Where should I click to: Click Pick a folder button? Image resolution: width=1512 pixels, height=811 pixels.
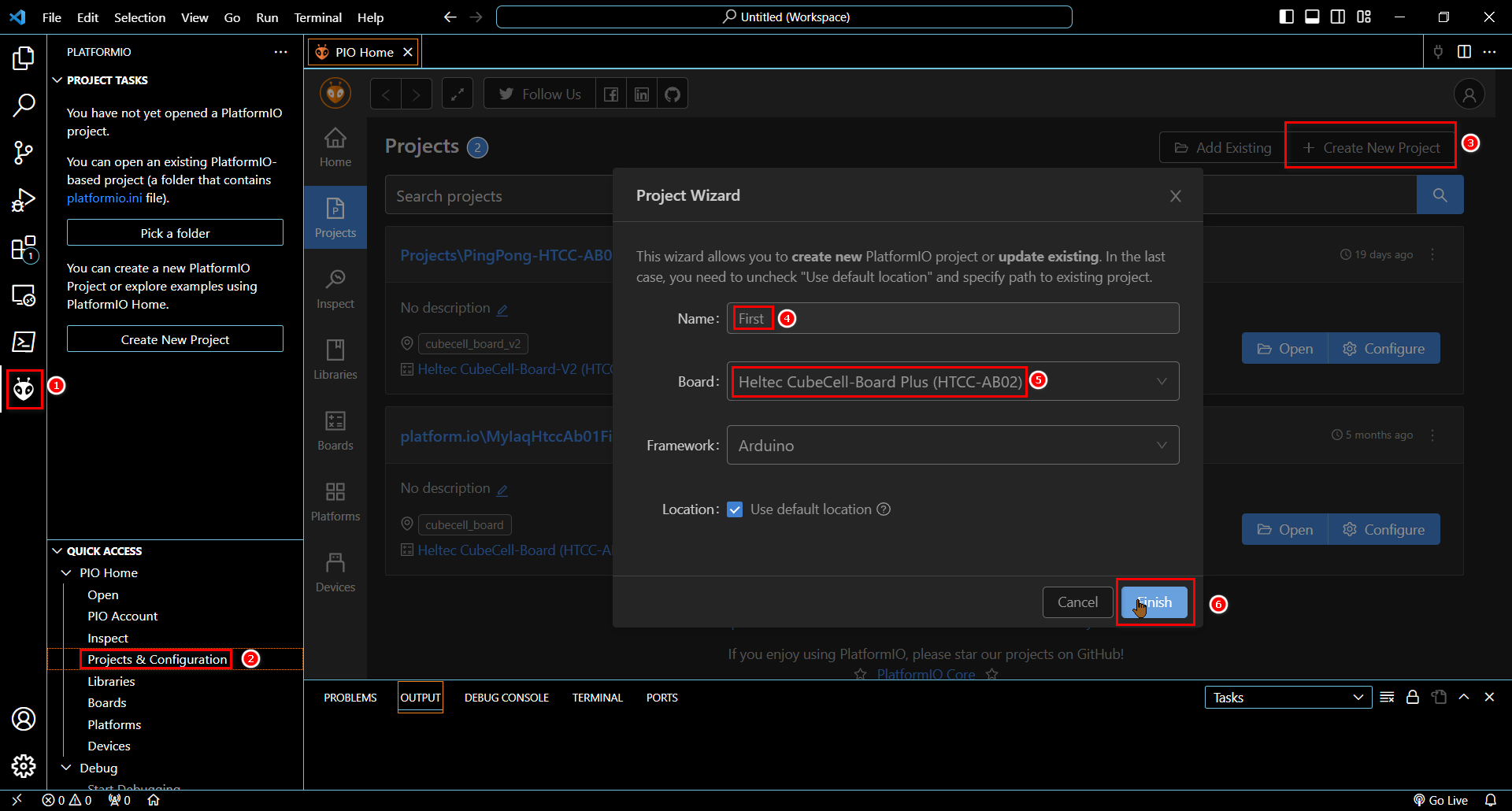(175, 233)
